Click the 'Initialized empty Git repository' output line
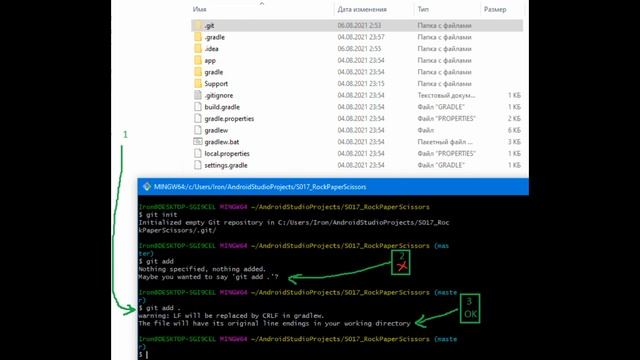The height and width of the screenshot is (360, 640). [x=293, y=226]
